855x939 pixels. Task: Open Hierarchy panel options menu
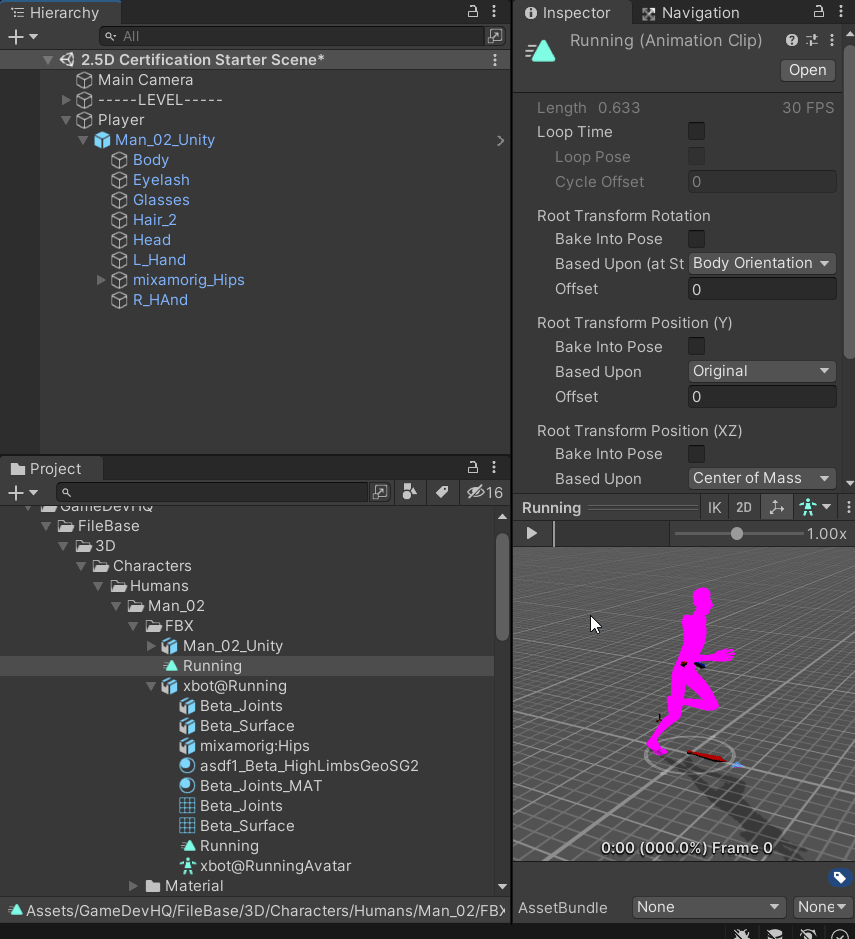[494, 11]
